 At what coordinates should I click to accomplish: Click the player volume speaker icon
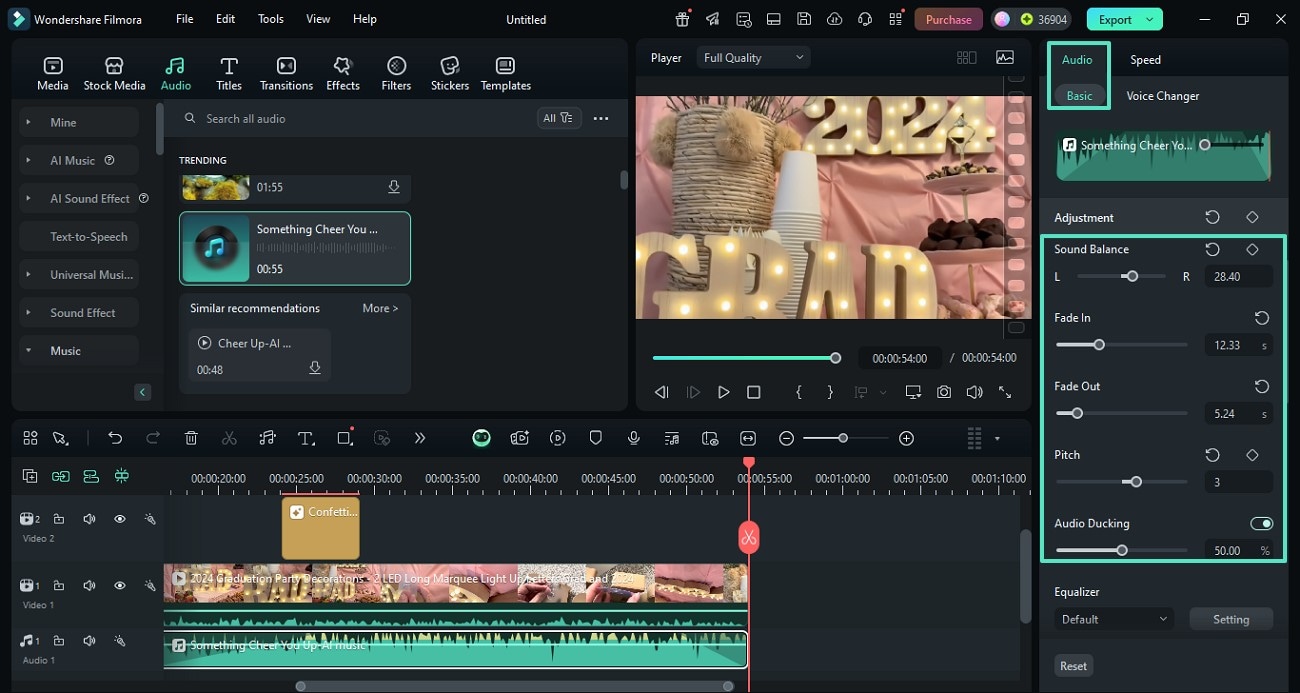[x=974, y=393]
